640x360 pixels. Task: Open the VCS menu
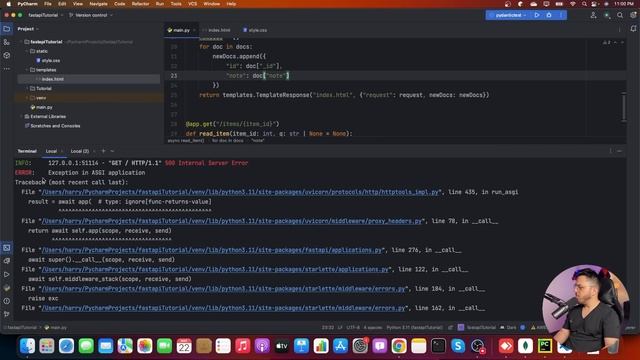(x=192, y=4)
